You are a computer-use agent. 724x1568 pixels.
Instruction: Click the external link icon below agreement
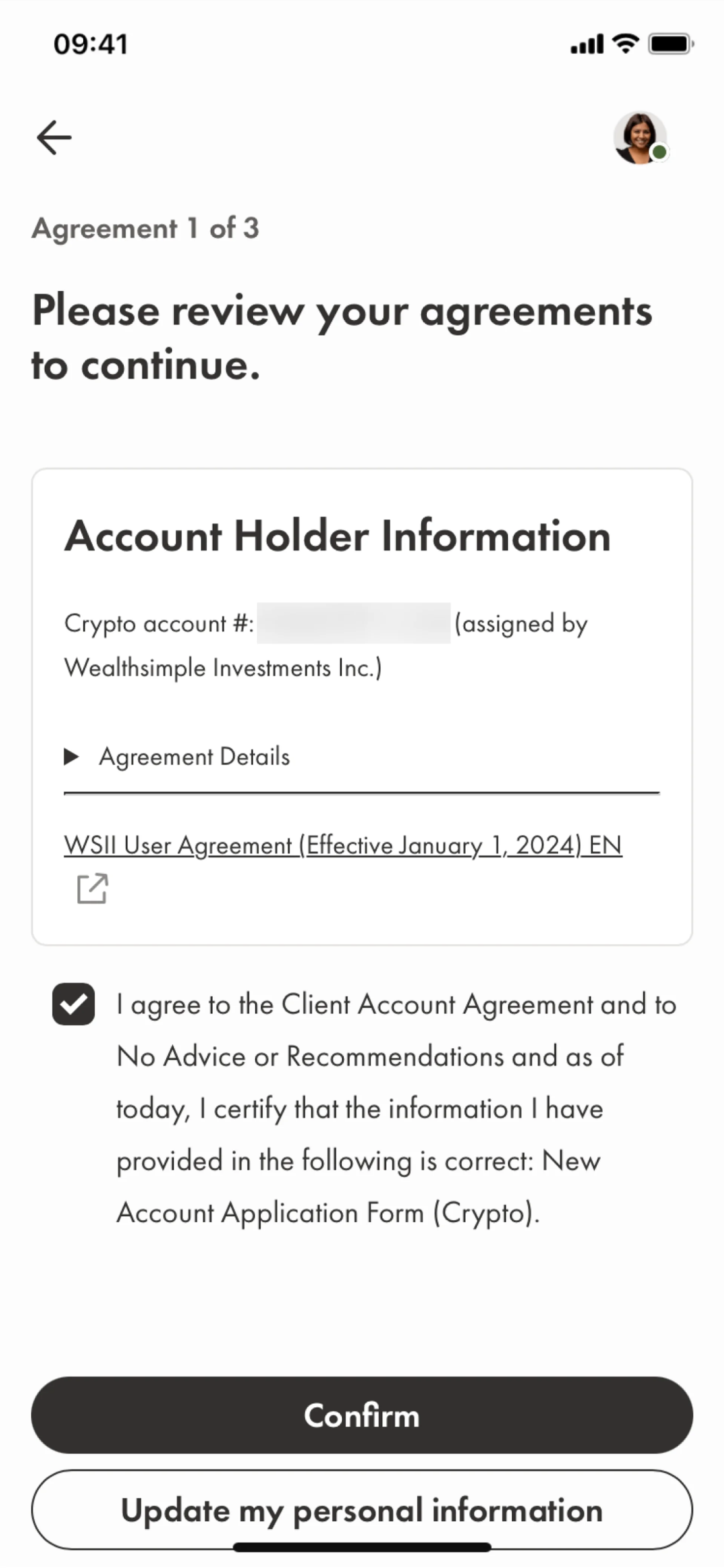[x=92, y=889]
